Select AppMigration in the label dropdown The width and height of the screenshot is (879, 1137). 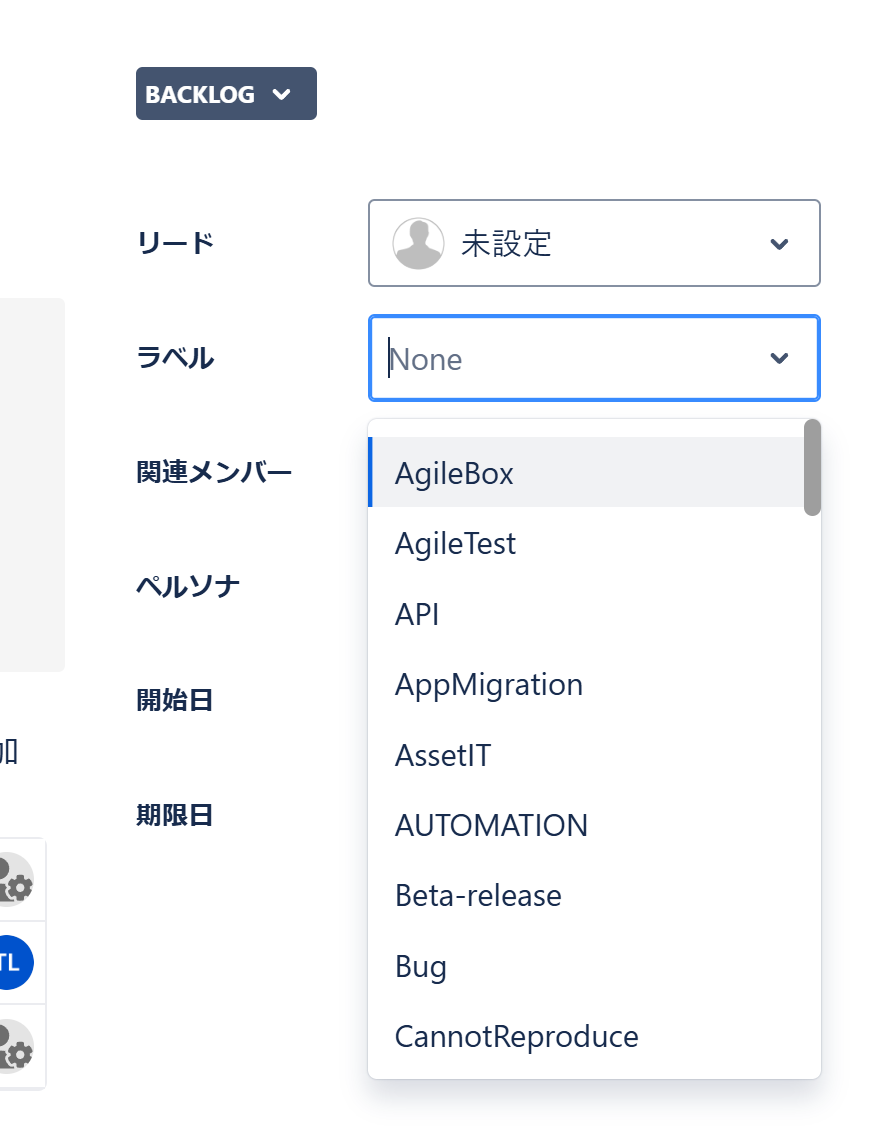click(488, 685)
